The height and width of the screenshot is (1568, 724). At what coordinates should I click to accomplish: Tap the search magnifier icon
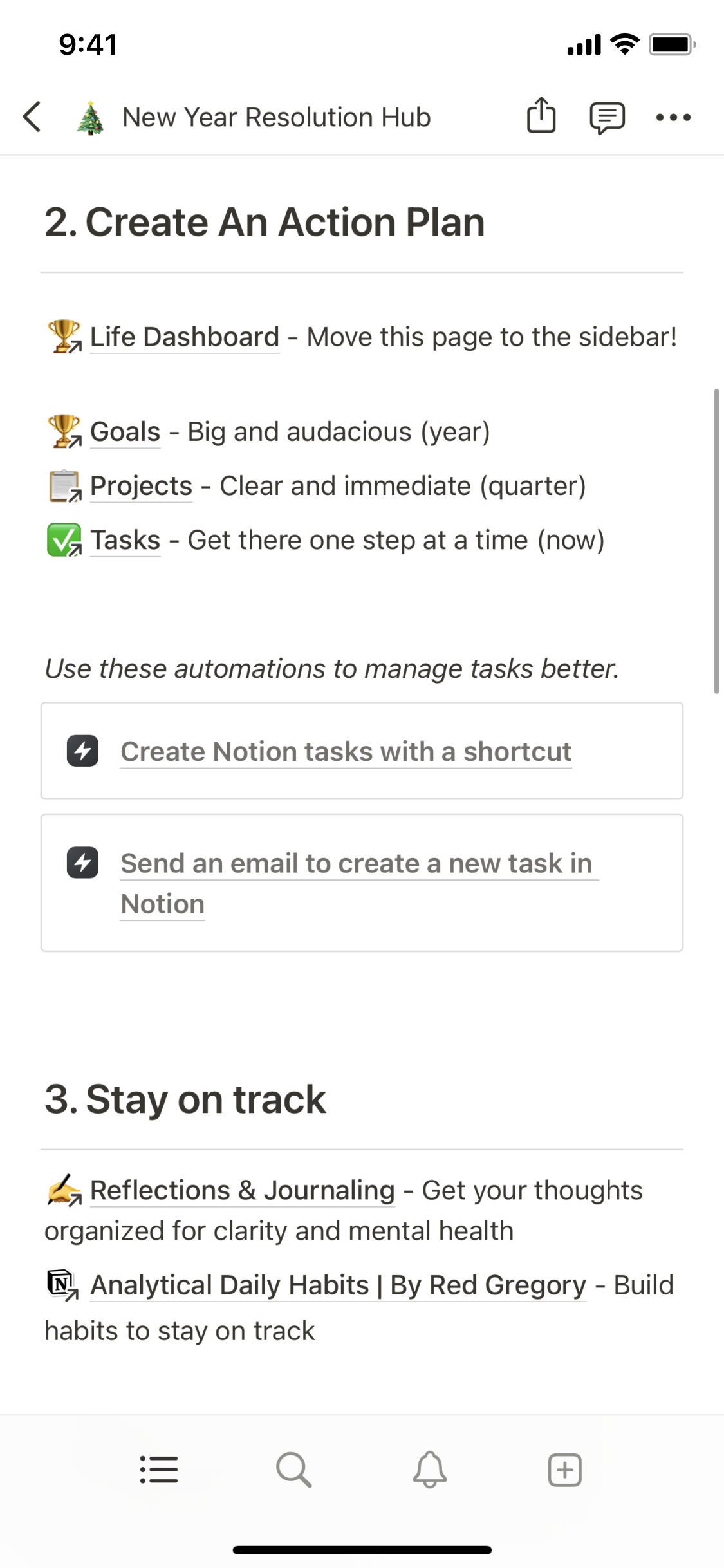click(294, 1470)
